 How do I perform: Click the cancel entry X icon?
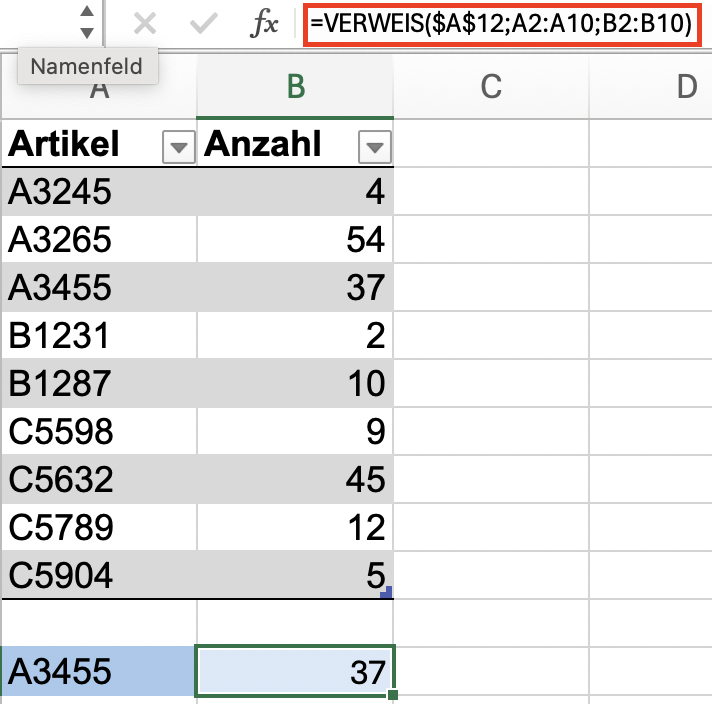(145, 23)
